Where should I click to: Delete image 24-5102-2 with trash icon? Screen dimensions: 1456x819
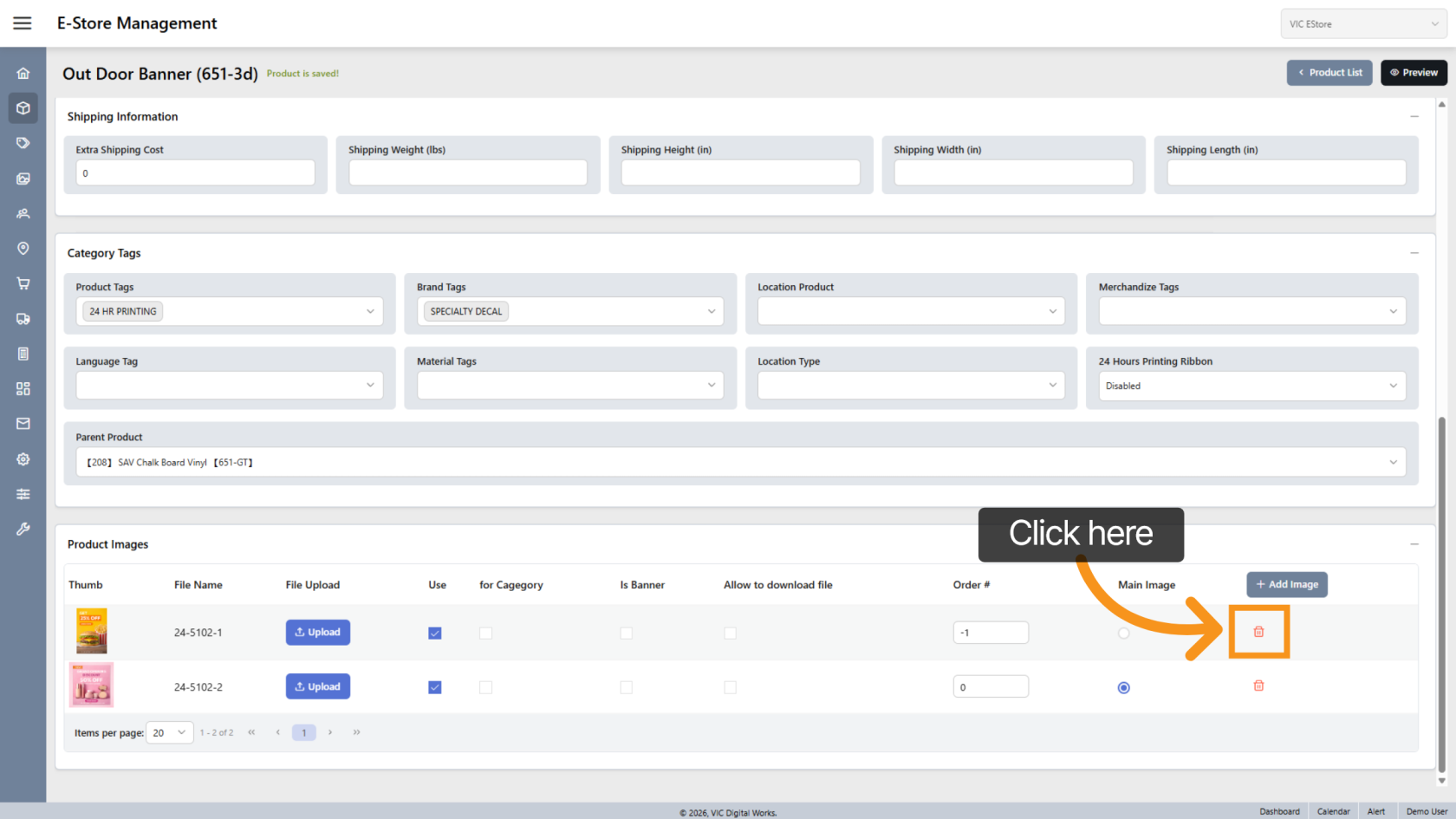(x=1258, y=686)
